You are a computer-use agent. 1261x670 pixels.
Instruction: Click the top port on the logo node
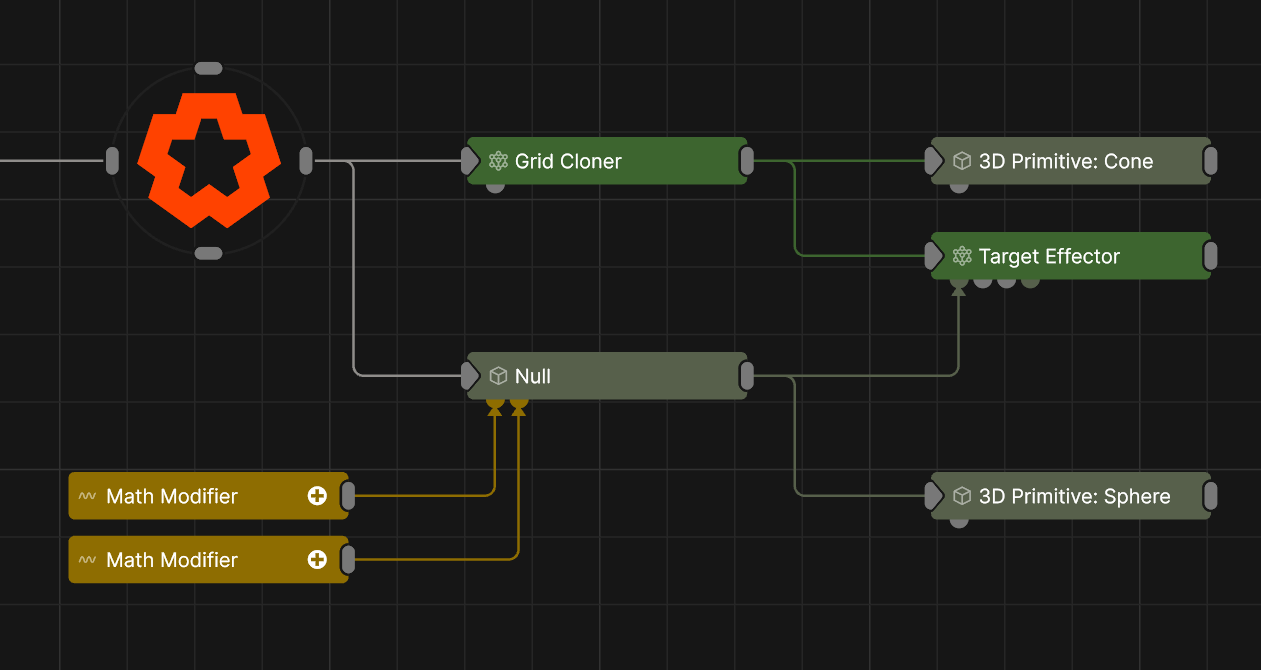[208, 68]
